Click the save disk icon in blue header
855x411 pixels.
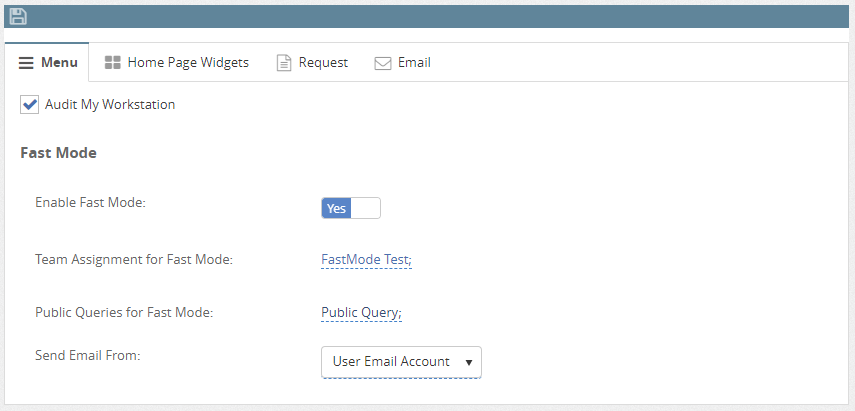pyautogui.click(x=18, y=16)
